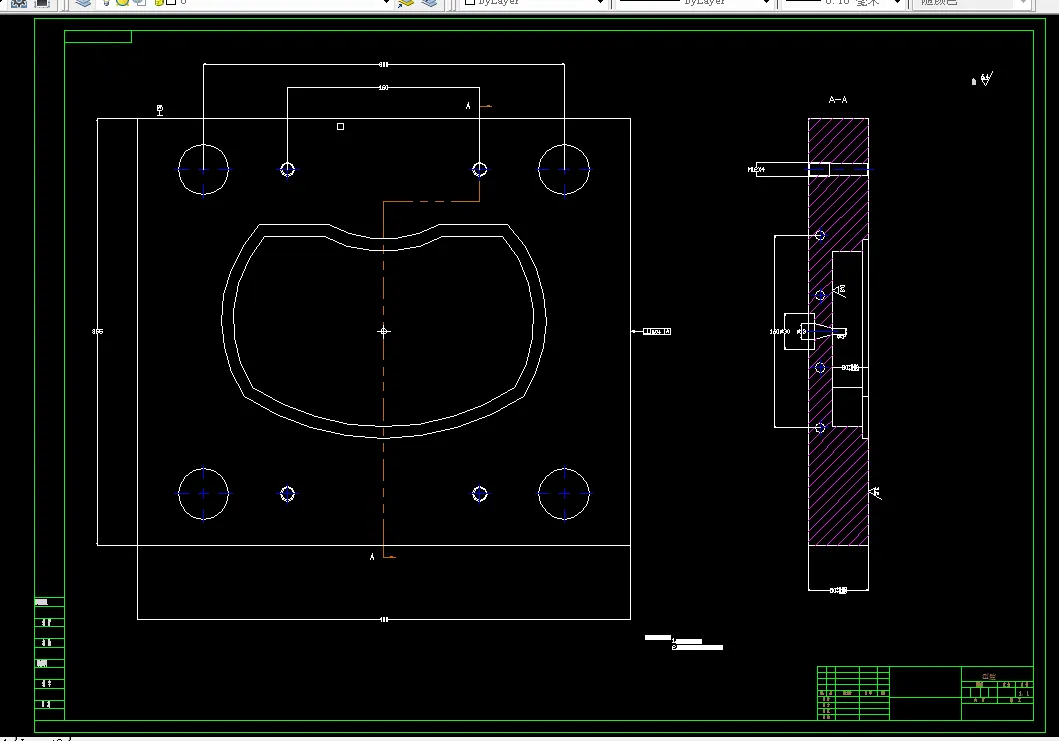Image resolution: width=1059 pixels, height=741 pixels.
Task: Select the topmost horizontal dimension text
Action: (384, 65)
